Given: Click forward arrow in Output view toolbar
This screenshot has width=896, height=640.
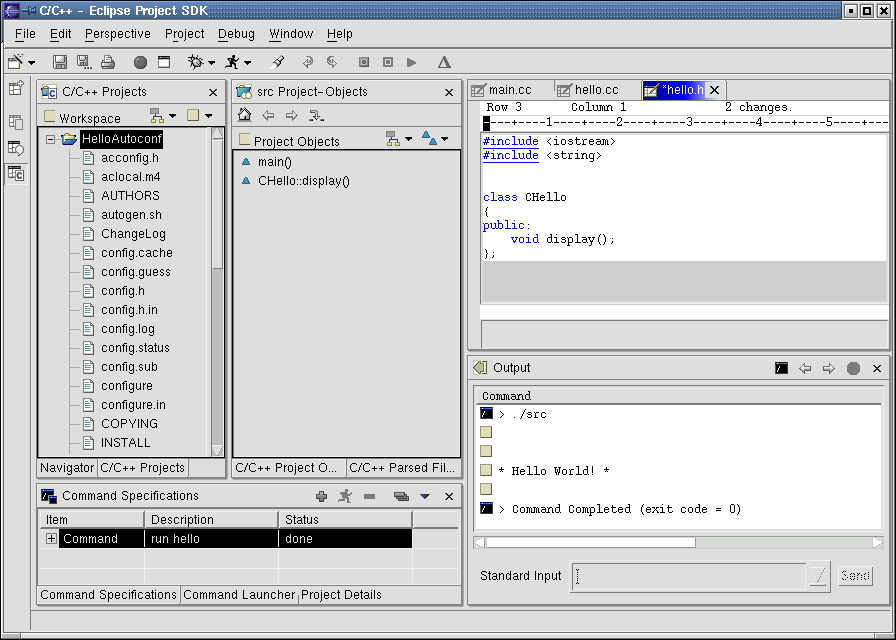Looking at the screenshot, I should [x=828, y=368].
